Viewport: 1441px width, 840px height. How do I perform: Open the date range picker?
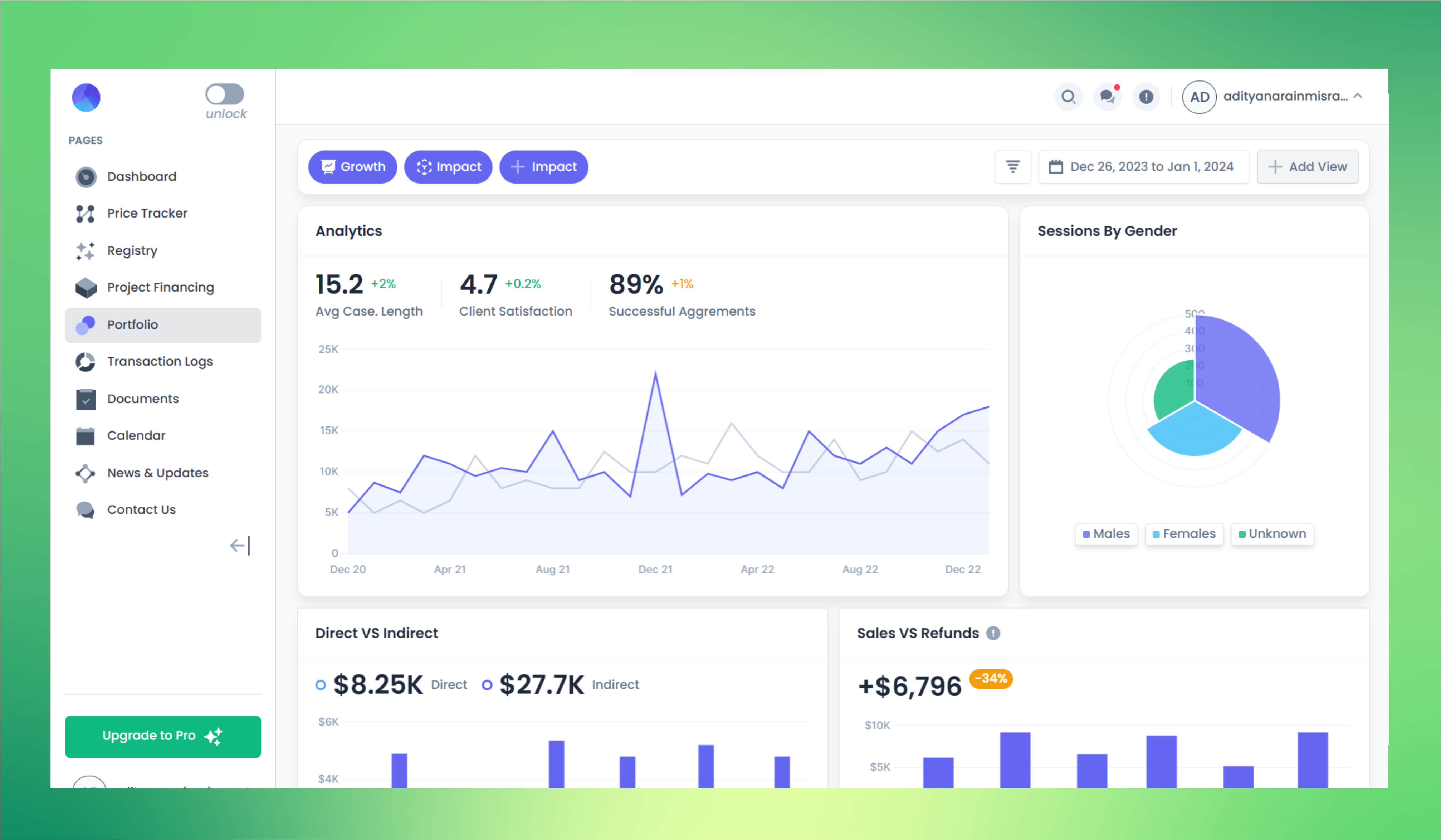click(1144, 166)
